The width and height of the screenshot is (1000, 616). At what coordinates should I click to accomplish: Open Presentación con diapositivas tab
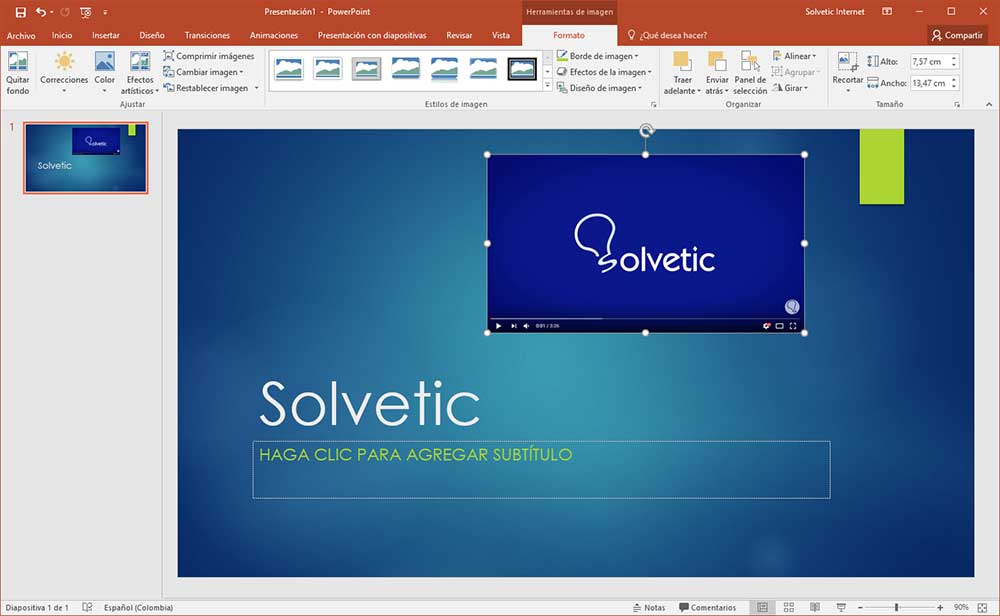(x=372, y=36)
